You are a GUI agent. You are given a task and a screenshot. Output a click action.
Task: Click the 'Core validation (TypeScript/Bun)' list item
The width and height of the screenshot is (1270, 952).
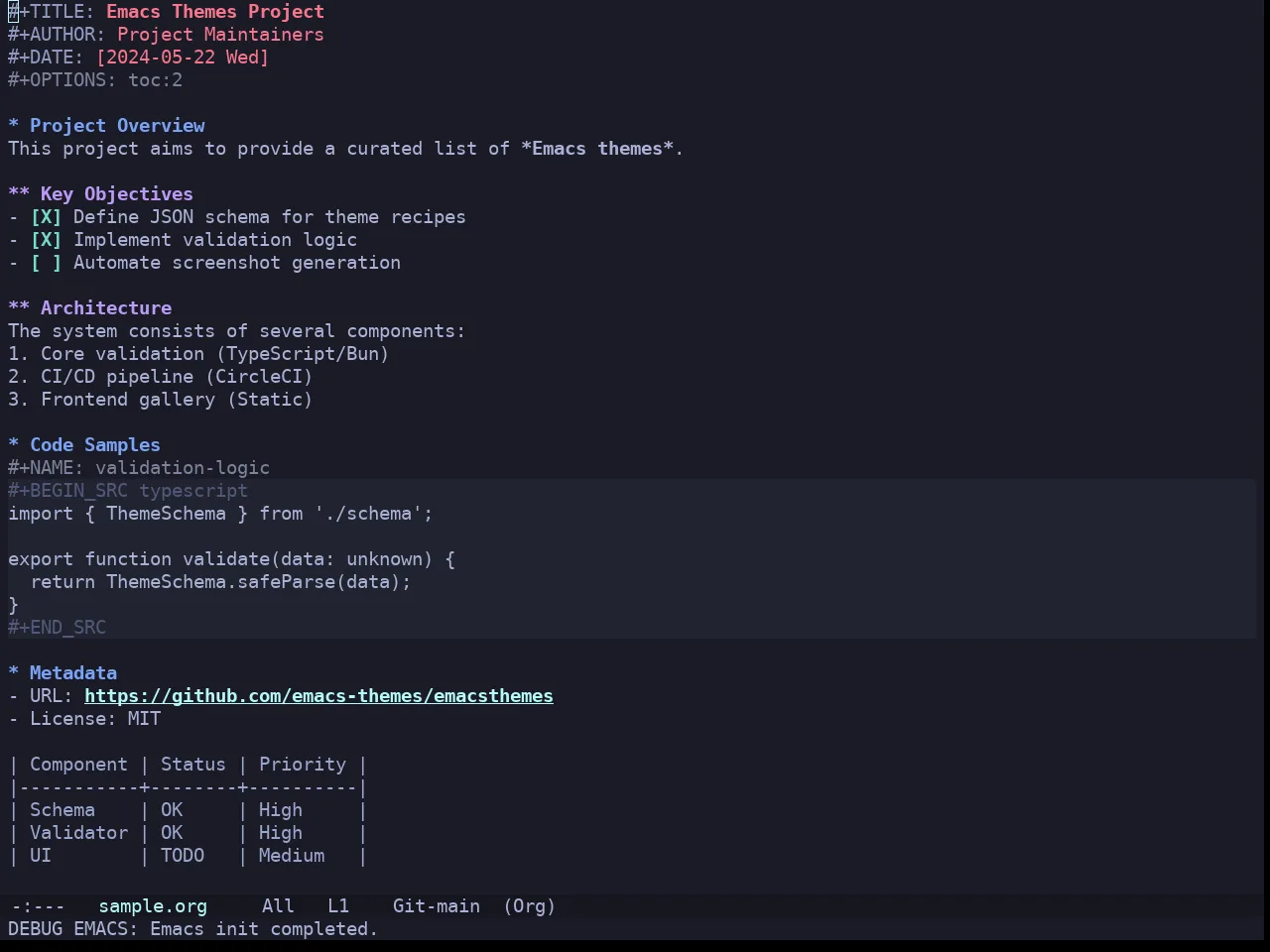198,354
